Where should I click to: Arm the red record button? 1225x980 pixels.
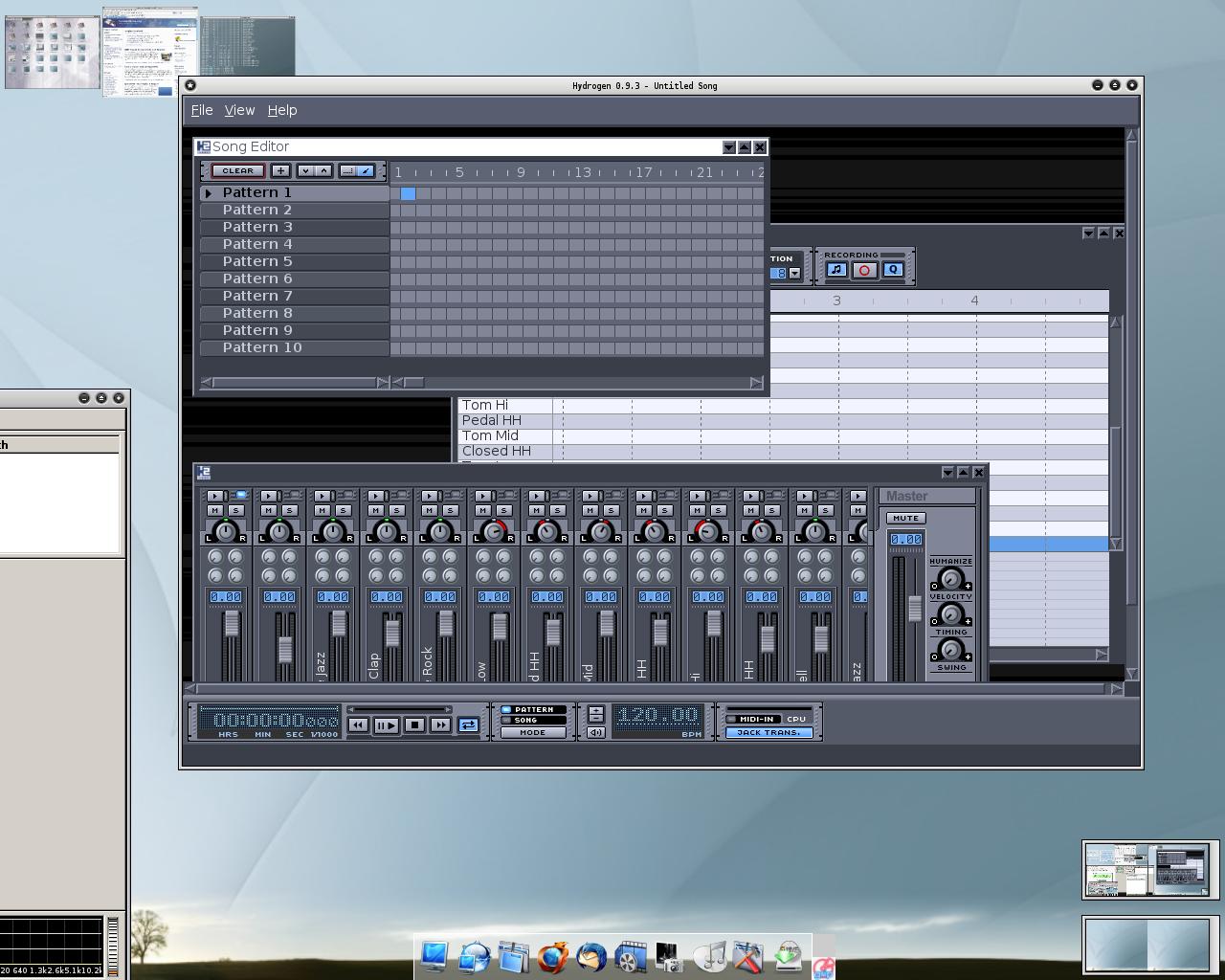864,270
